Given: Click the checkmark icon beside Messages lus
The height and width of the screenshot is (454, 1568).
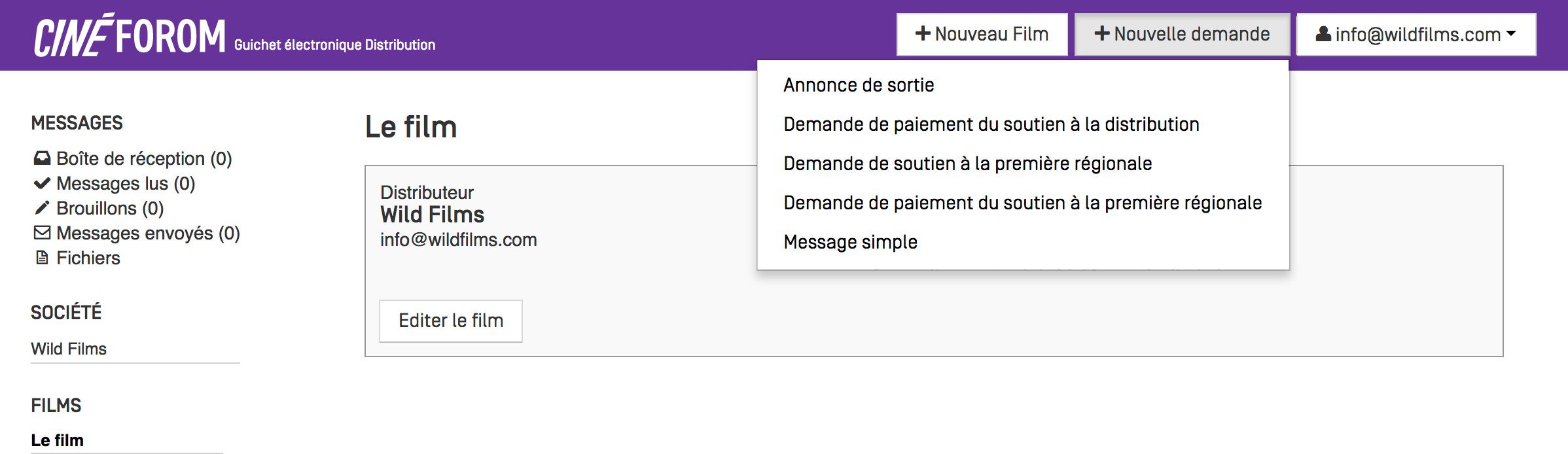Looking at the screenshot, I should pyautogui.click(x=42, y=183).
